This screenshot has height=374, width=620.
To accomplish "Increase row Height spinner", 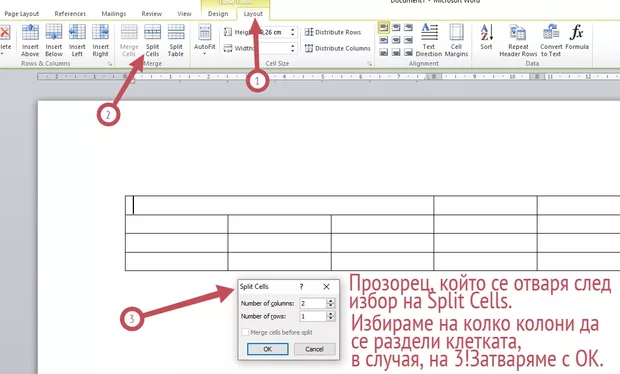I will pos(293,30).
